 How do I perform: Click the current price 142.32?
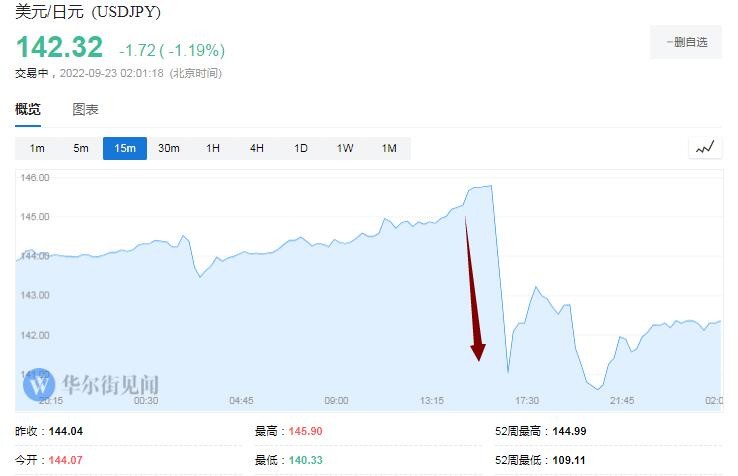click(x=59, y=47)
